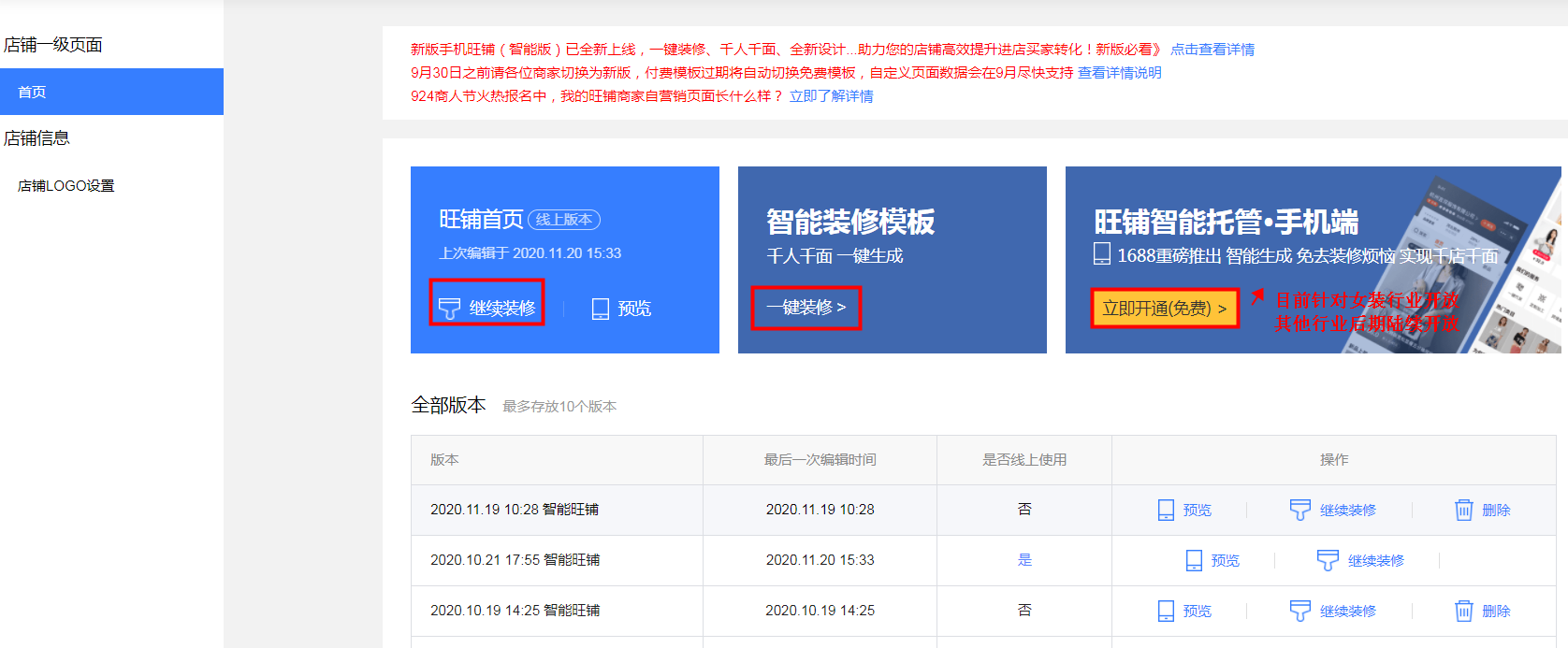1568x648 pixels.
Task: Click preview icon for 2020.10.19 14:25 version
Action: pos(1166,611)
